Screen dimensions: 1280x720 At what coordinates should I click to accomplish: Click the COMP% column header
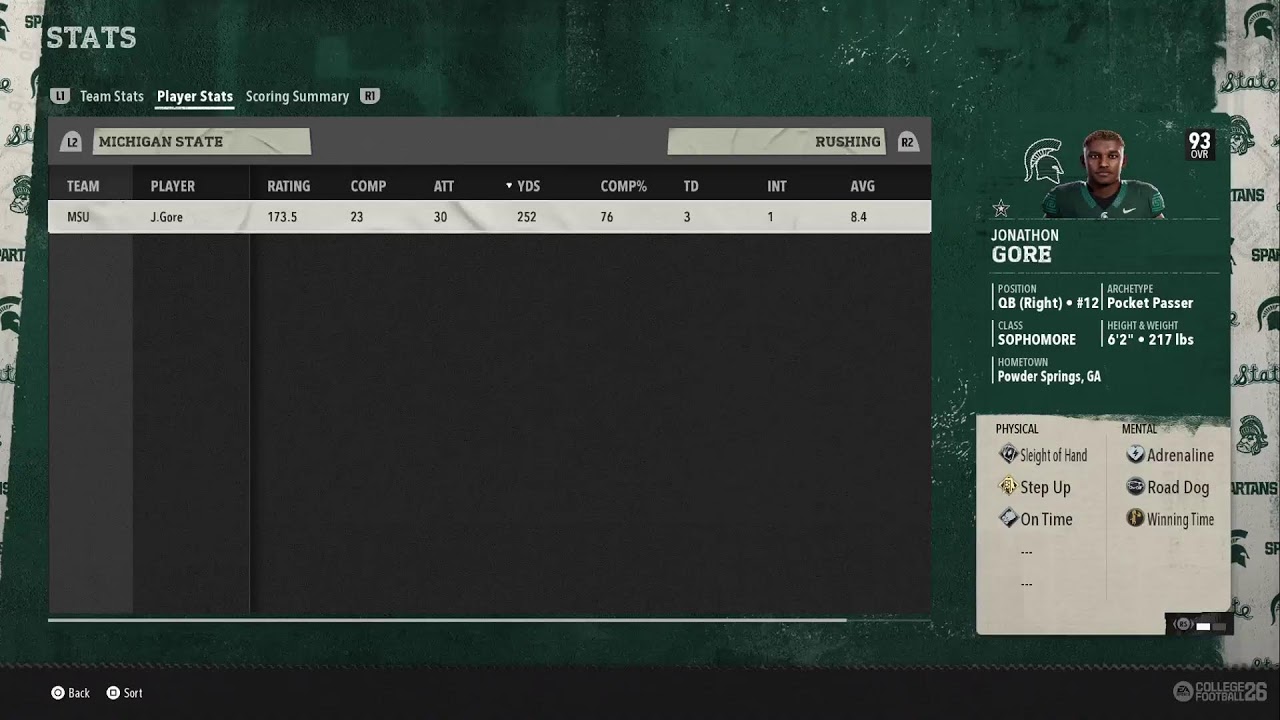pyautogui.click(x=624, y=186)
